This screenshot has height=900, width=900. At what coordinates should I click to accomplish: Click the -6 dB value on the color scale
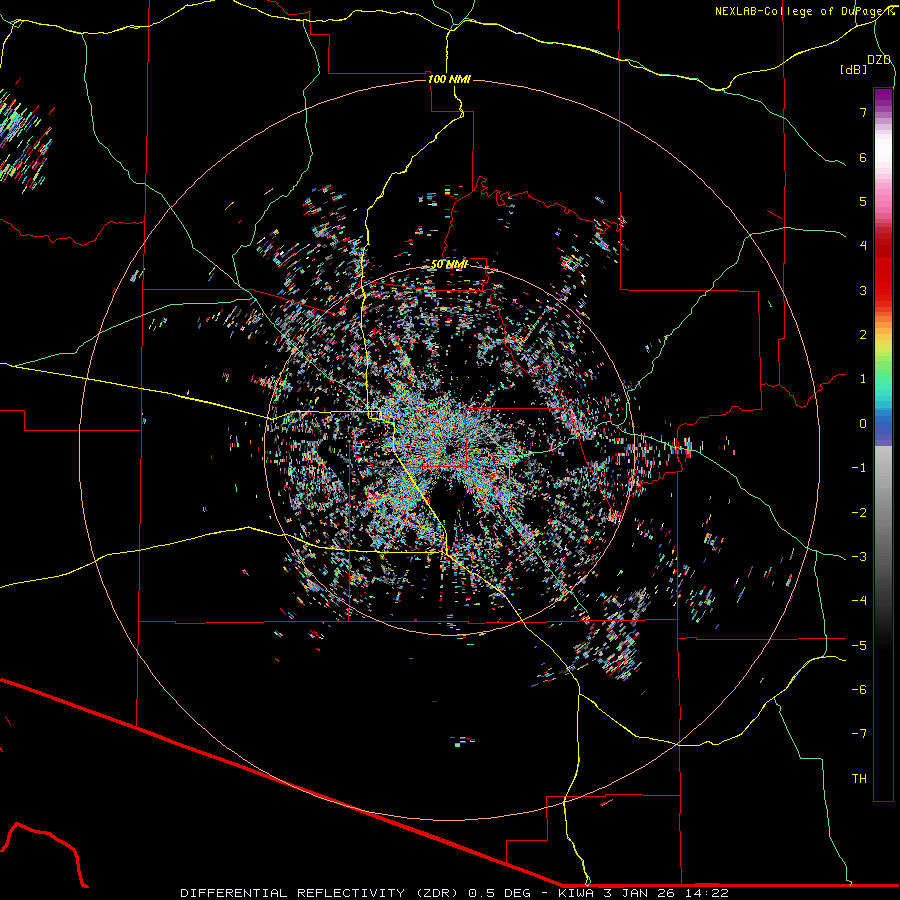pos(859,690)
